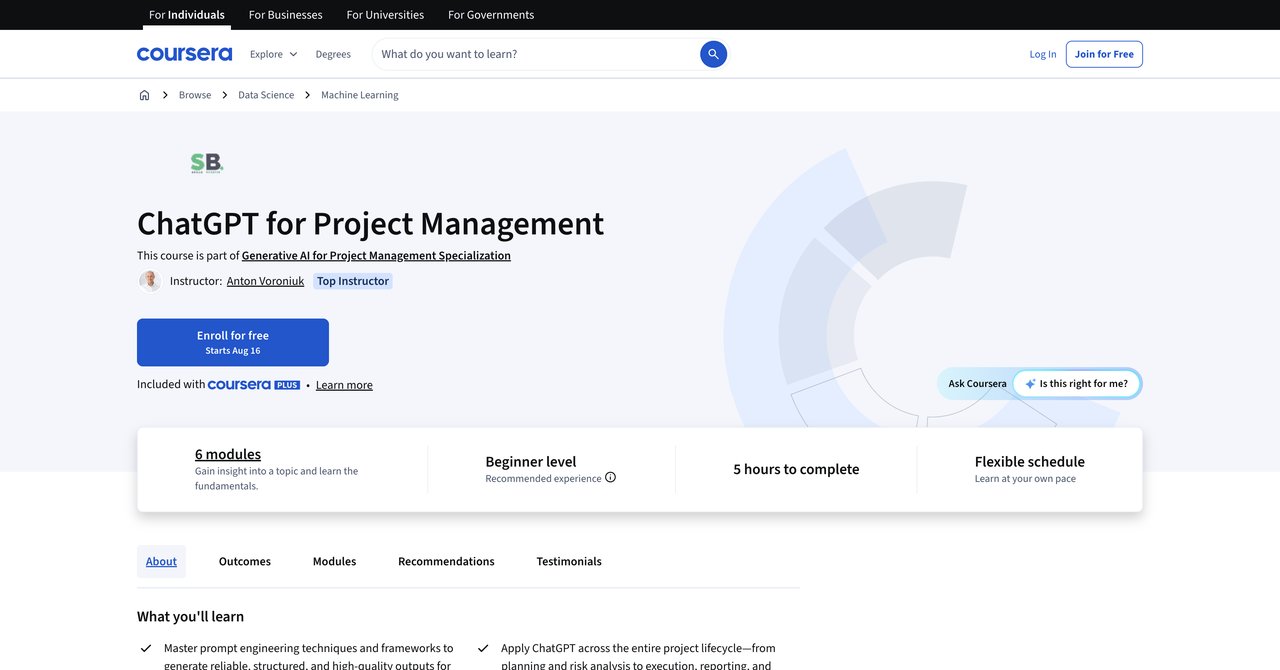Click the ChatGPT for Project Management heading
The height and width of the screenshot is (670, 1280).
pos(370,223)
